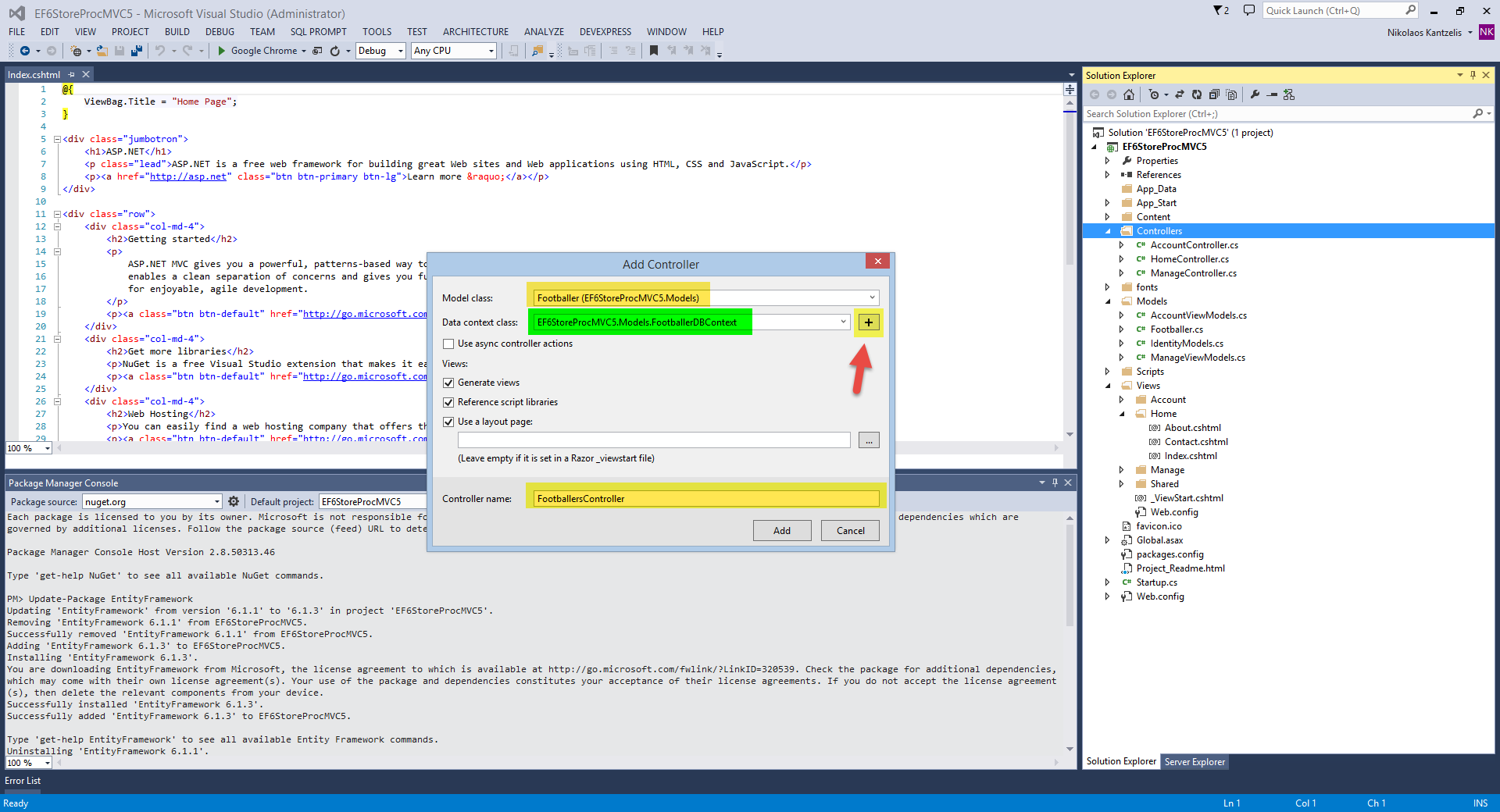This screenshot has height=812, width=1500.
Task: Collapse the Models folder node
Action: tap(1108, 301)
